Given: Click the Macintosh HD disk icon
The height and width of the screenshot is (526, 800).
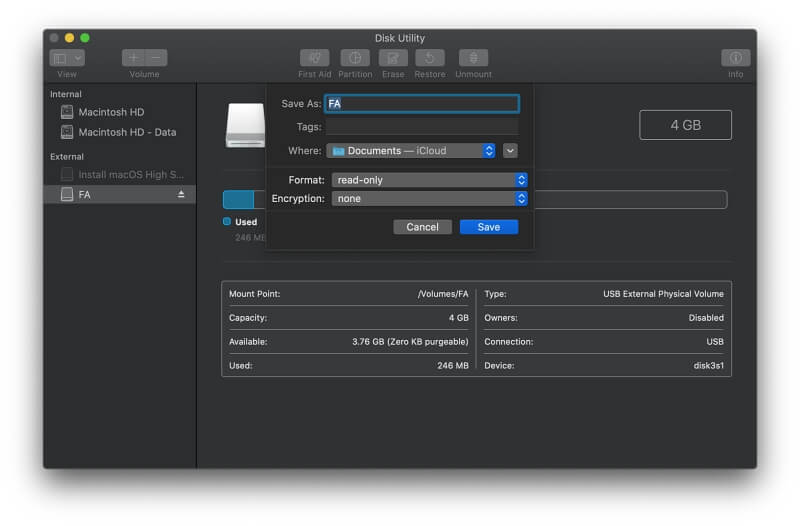Looking at the screenshot, I should point(67,112).
